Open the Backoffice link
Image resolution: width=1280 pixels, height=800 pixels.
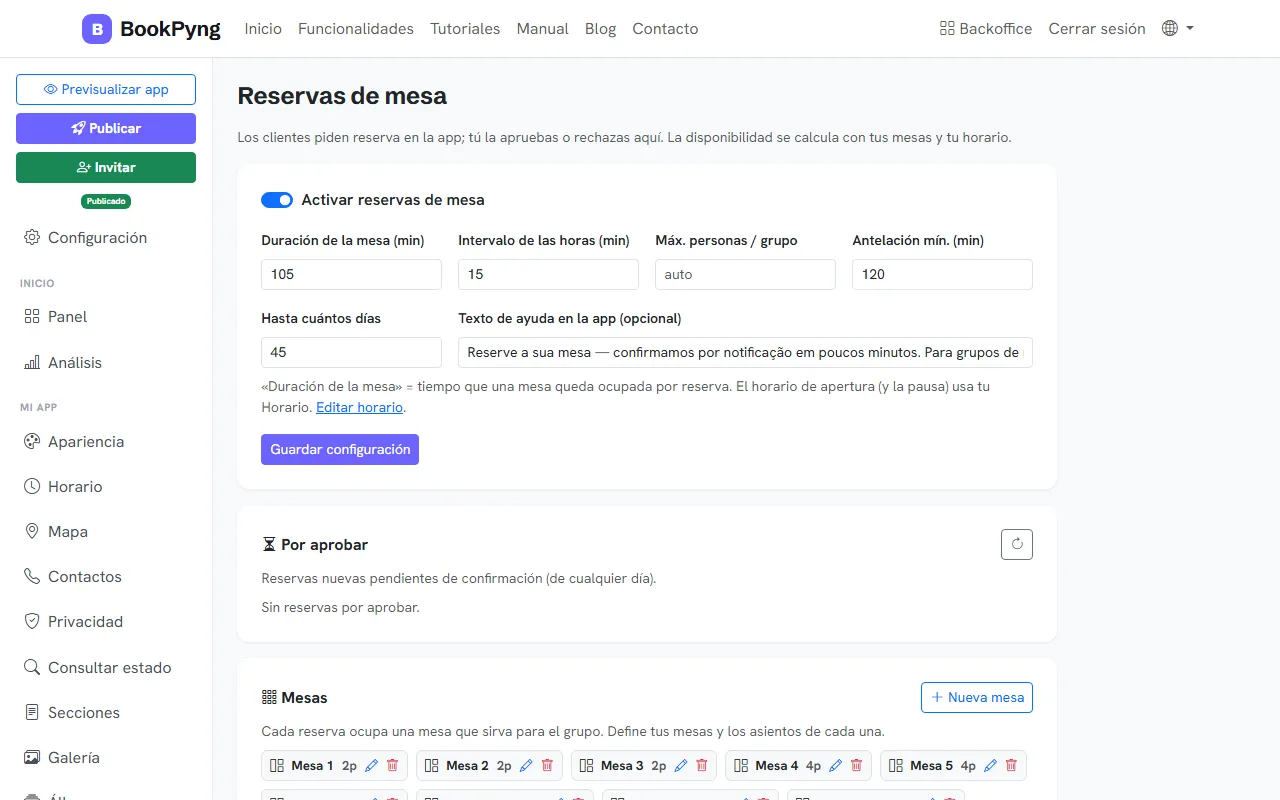click(x=986, y=29)
